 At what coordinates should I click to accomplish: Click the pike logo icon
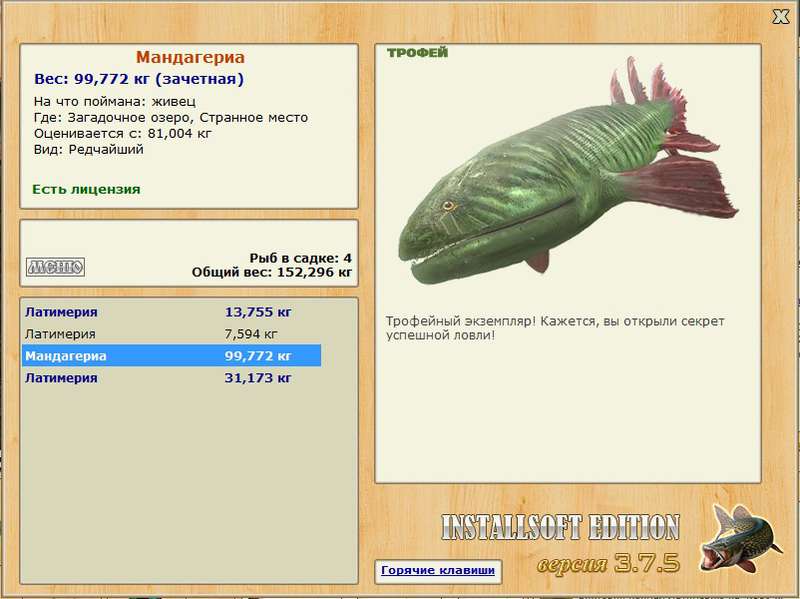coord(739,538)
